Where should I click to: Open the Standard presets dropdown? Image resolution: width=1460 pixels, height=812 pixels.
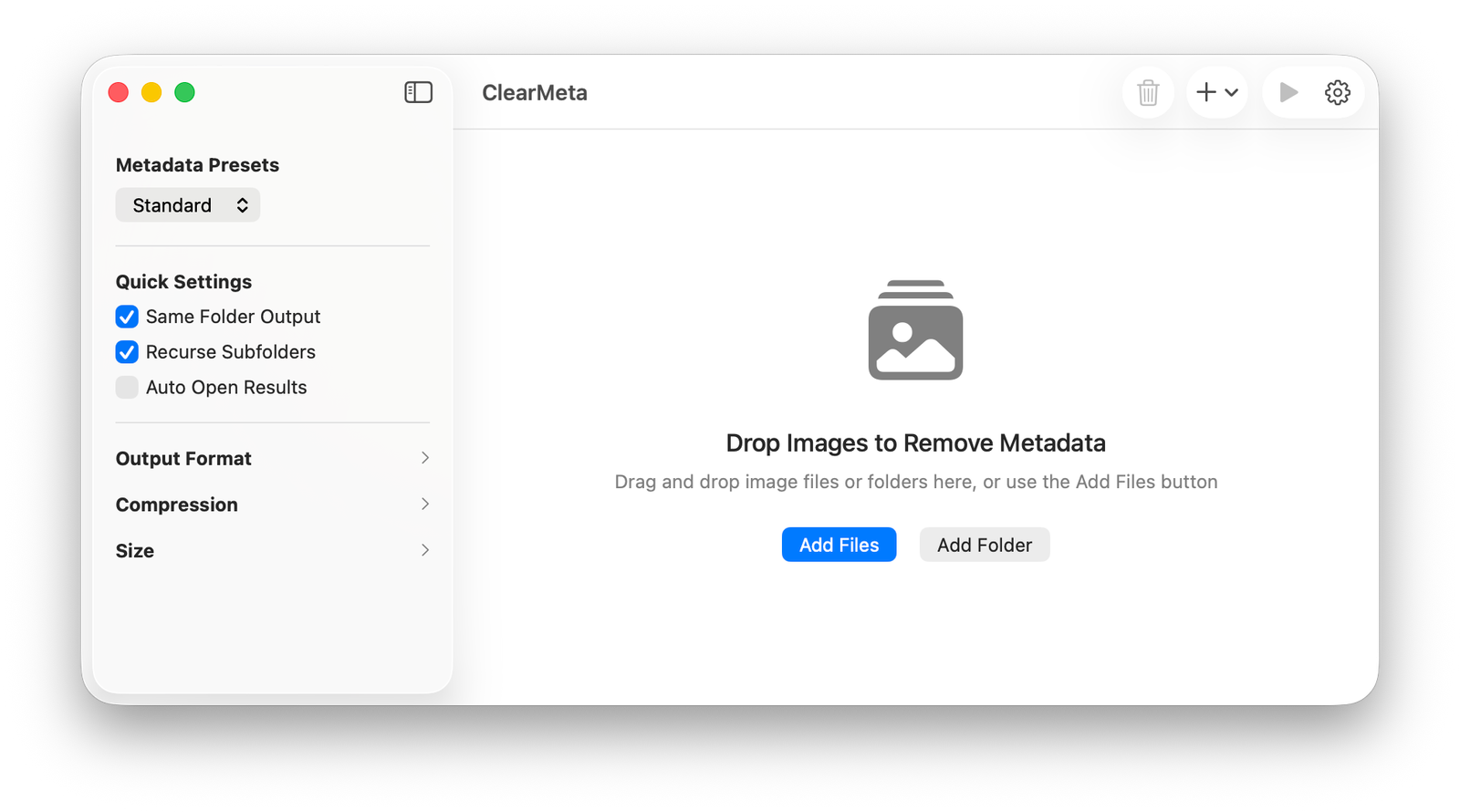(x=188, y=205)
